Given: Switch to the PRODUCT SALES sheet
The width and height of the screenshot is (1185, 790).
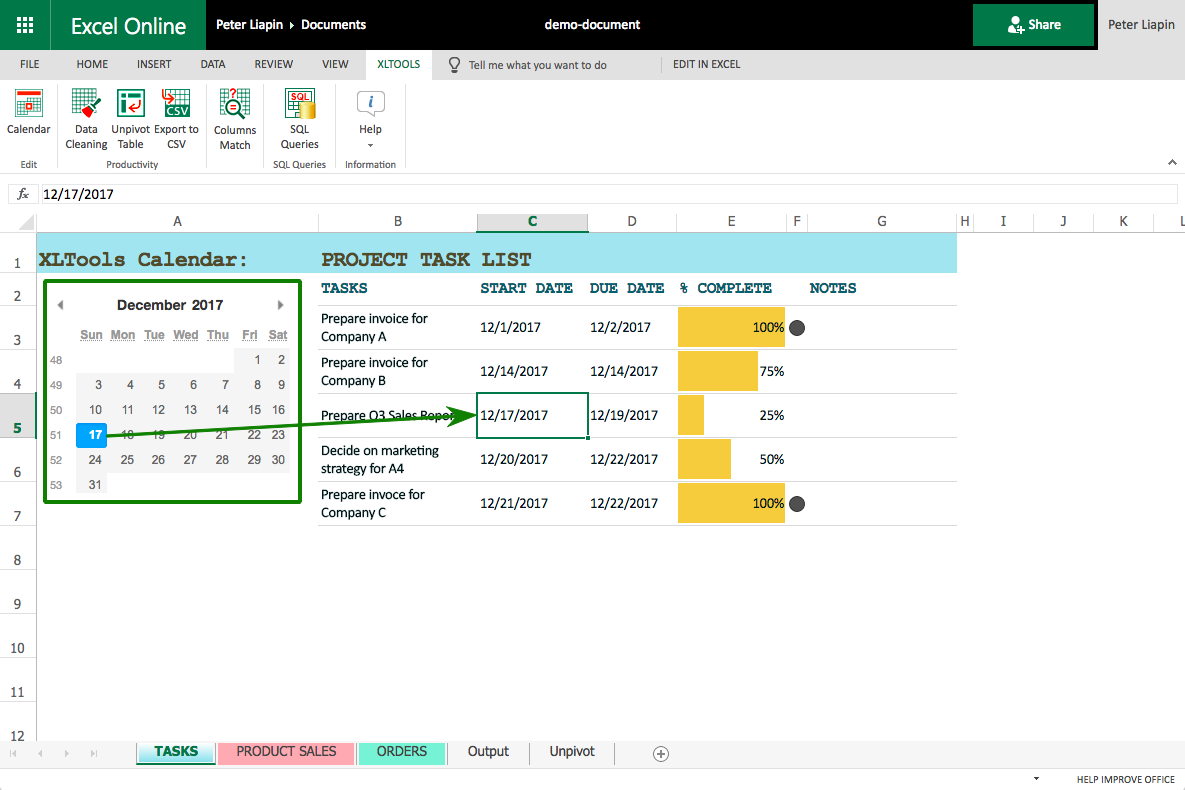Looking at the screenshot, I should 286,751.
